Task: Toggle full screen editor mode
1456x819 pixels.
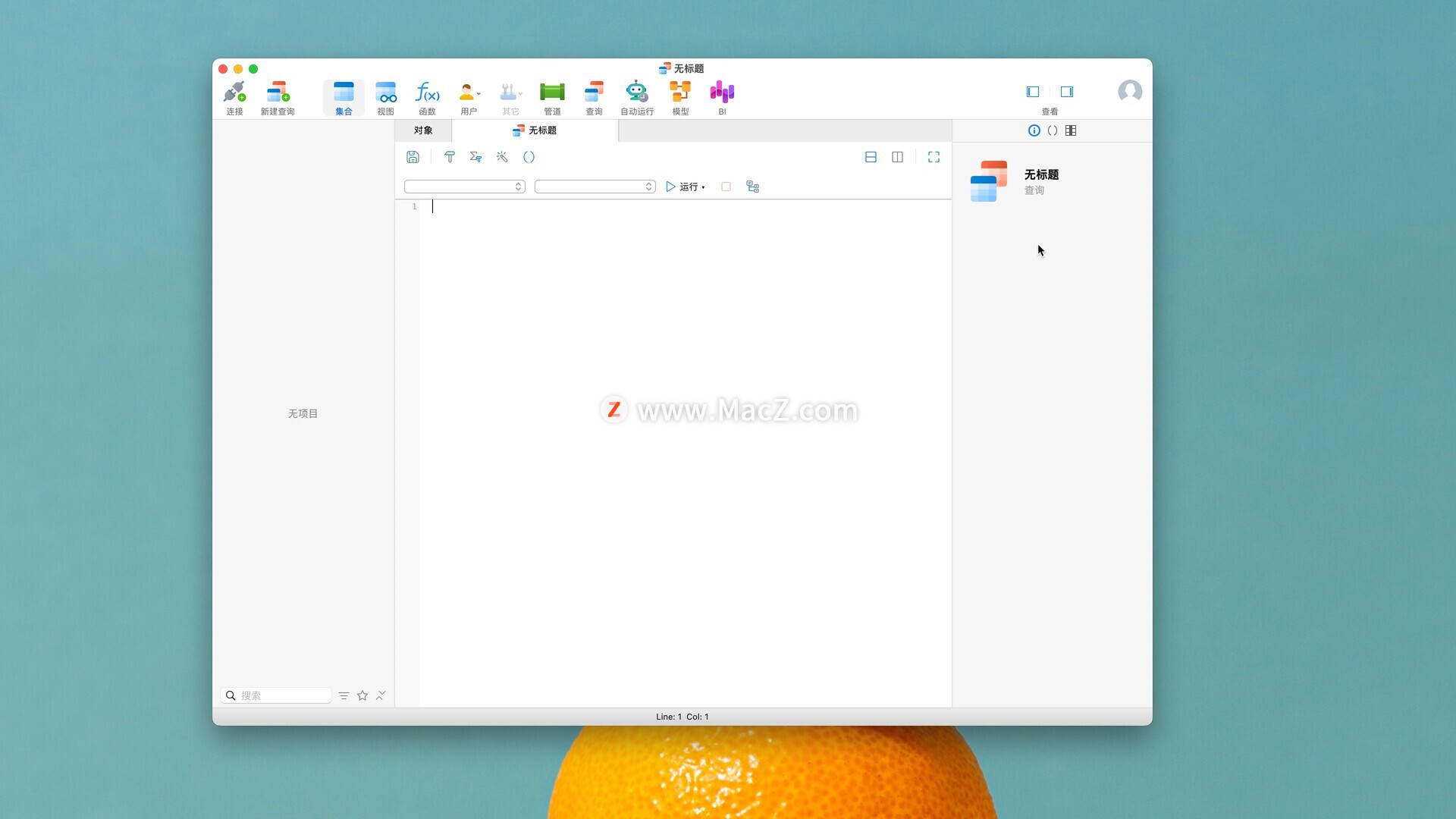Action: (x=934, y=157)
